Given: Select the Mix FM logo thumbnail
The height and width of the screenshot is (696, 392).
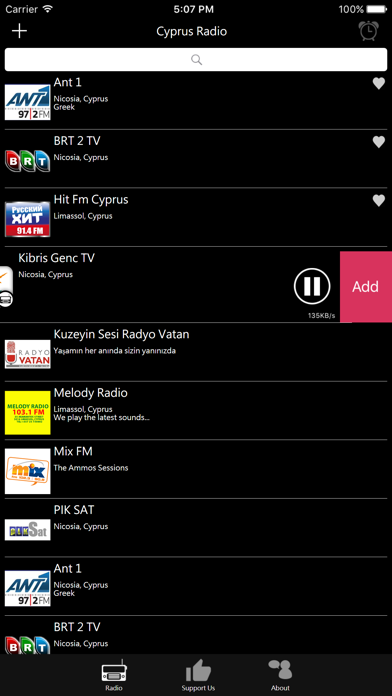Looking at the screenshot, I should coord(28,471).
